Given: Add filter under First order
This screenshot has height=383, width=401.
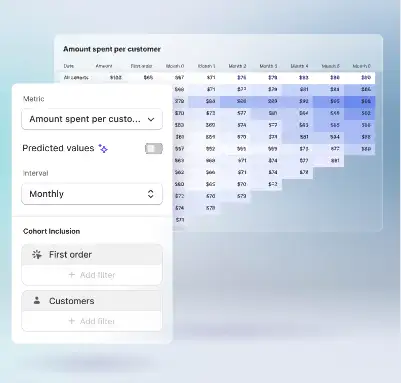Looking at the screenshot, I should coord(92,275).
